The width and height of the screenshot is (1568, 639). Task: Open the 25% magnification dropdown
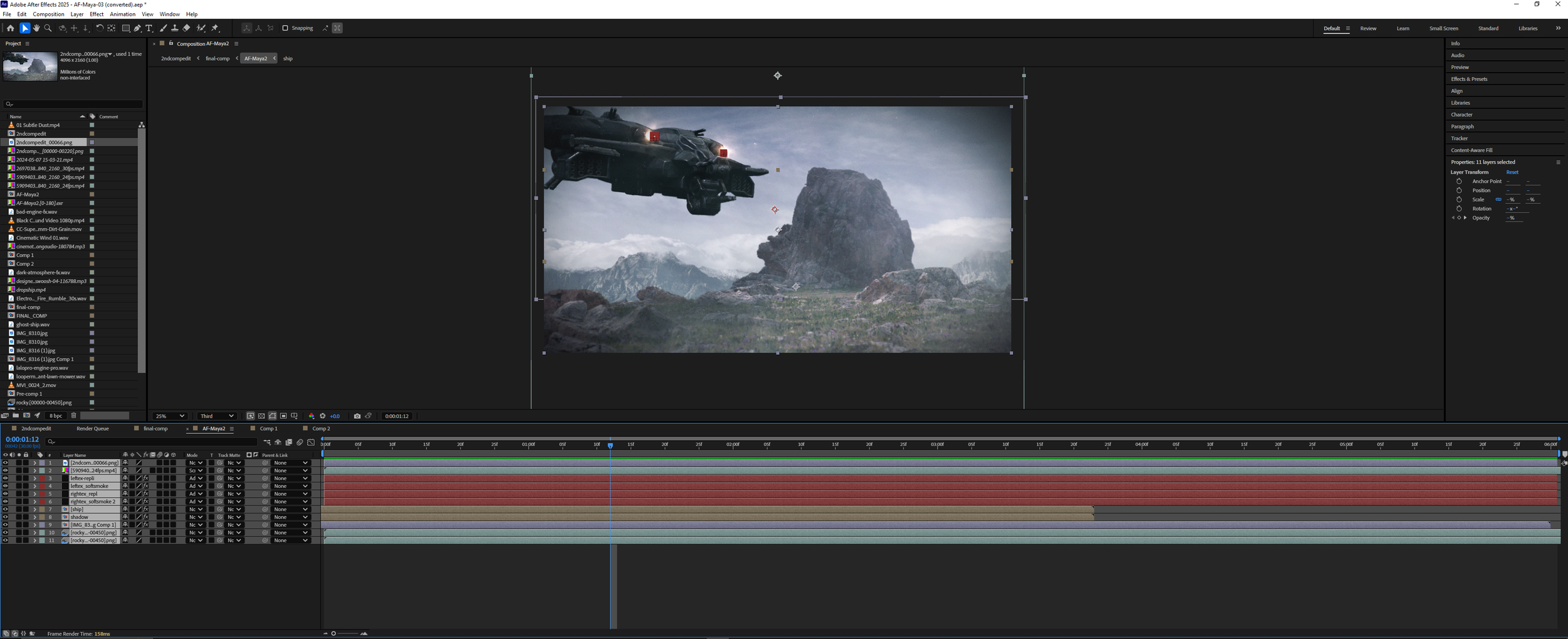point(170,416)
